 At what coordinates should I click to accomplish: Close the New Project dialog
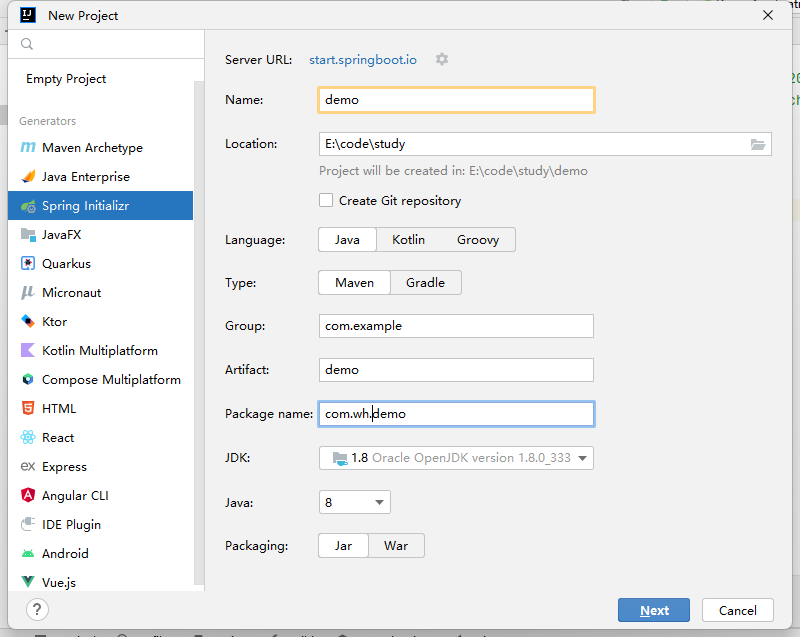[x=768, y=15]
